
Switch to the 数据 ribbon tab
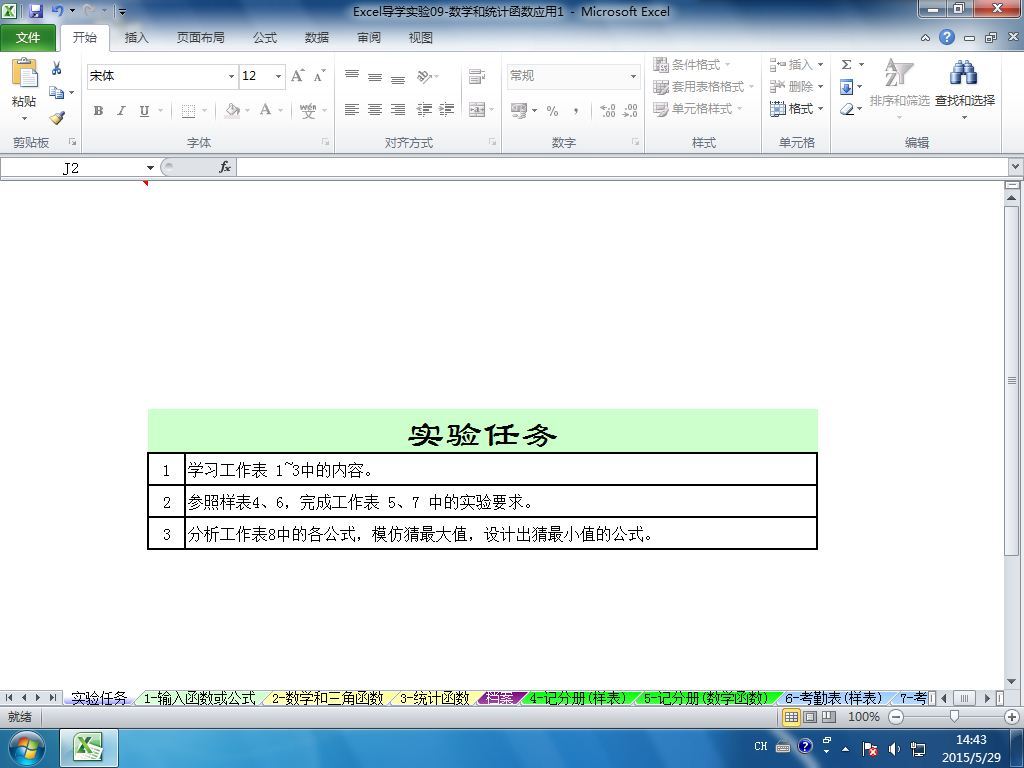point(317,38)
